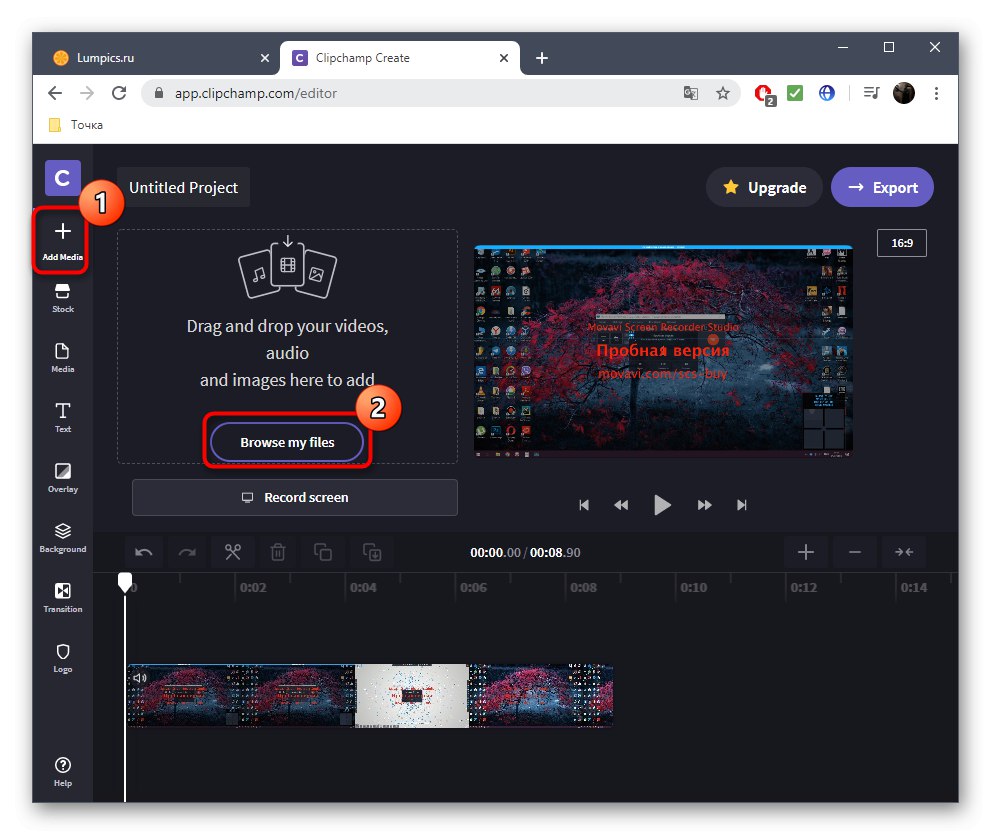991x835 pixels.
Task: Move the playhead marker on the timeline
Action: coord(124,581)
